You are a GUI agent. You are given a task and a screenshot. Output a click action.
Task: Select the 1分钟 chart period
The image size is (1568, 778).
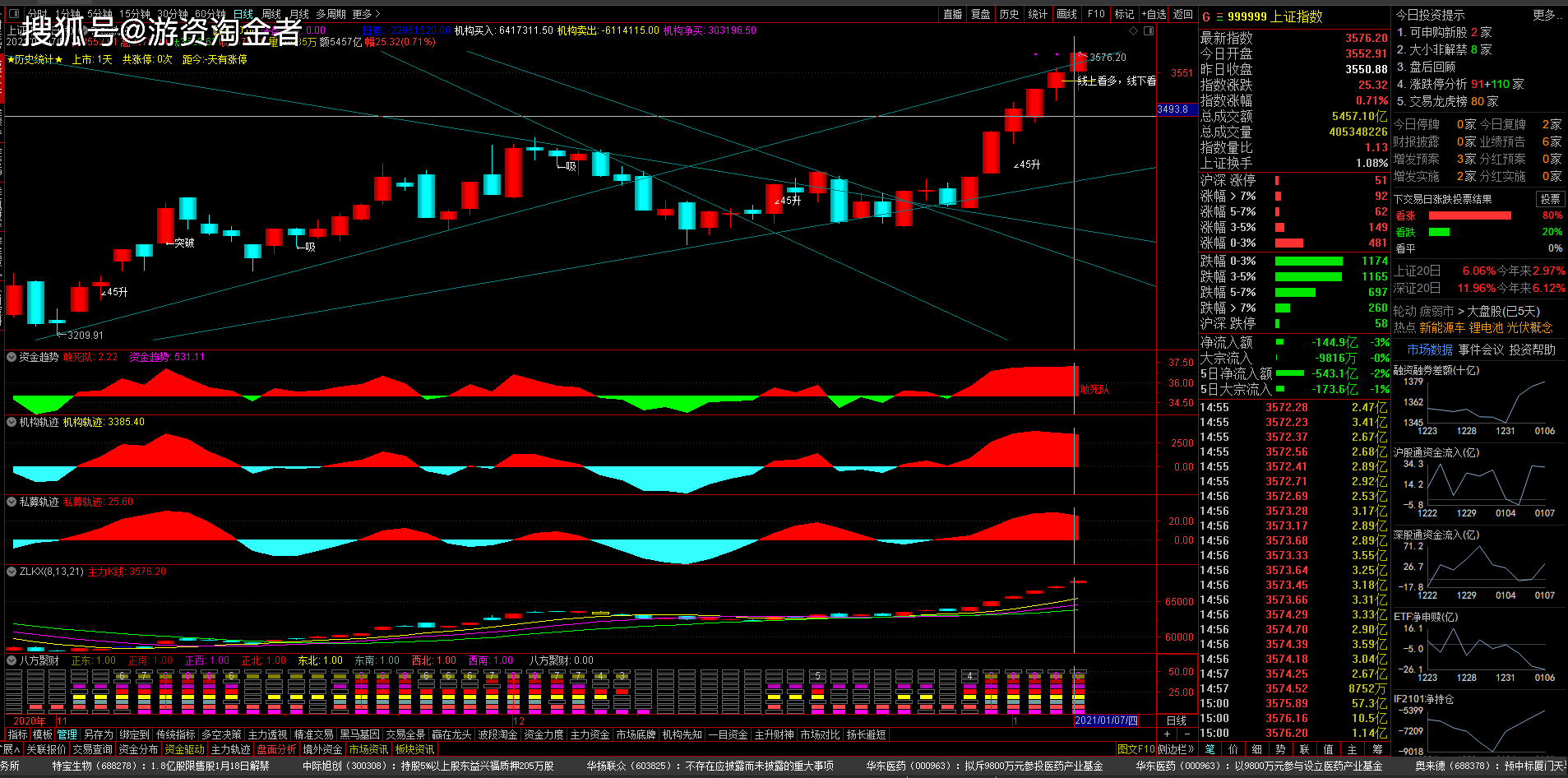68,14
